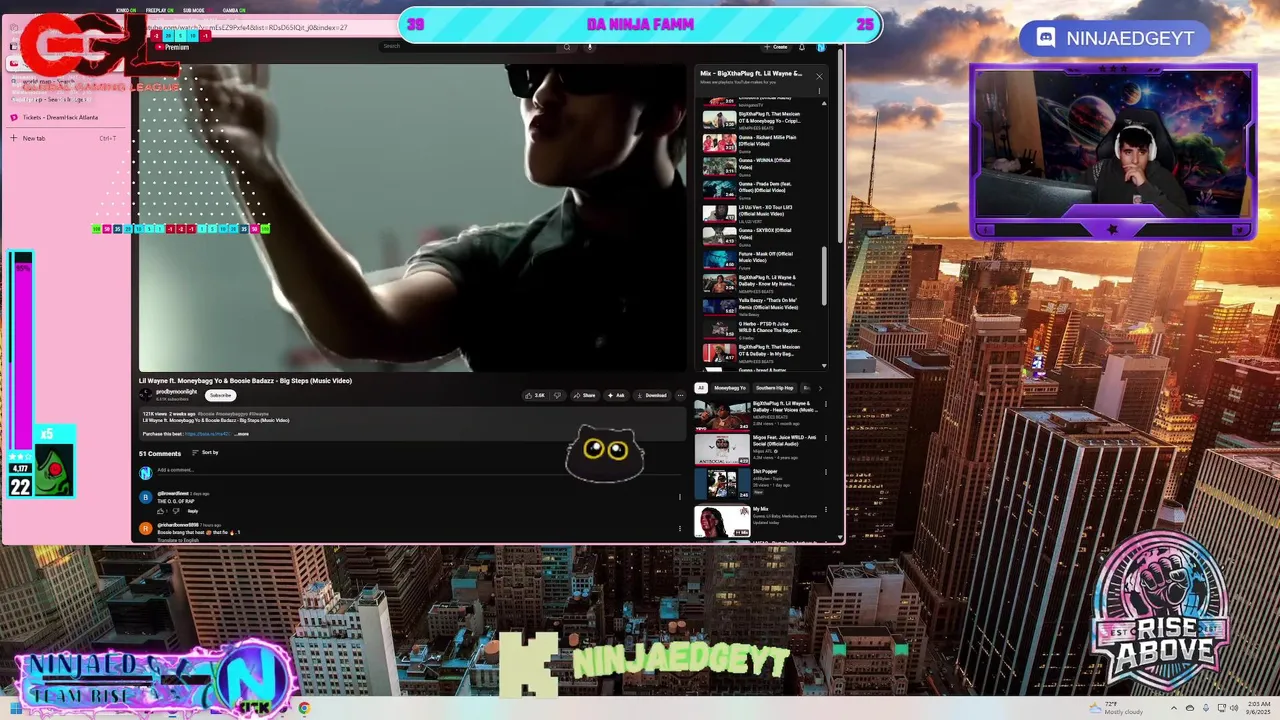Share the Big Steps music video
This screenshot has height=720, width=1280.
(584, 395)
